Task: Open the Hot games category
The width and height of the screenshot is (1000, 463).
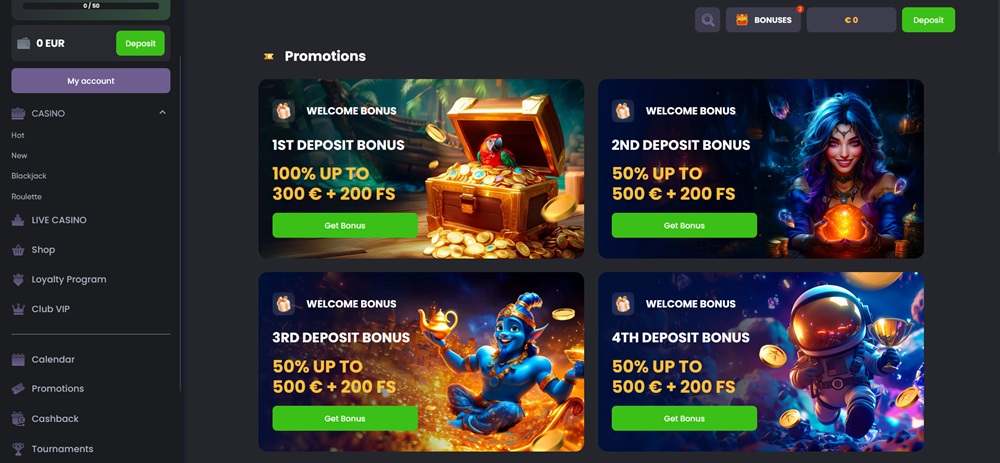Action: (x=18, y=135)
